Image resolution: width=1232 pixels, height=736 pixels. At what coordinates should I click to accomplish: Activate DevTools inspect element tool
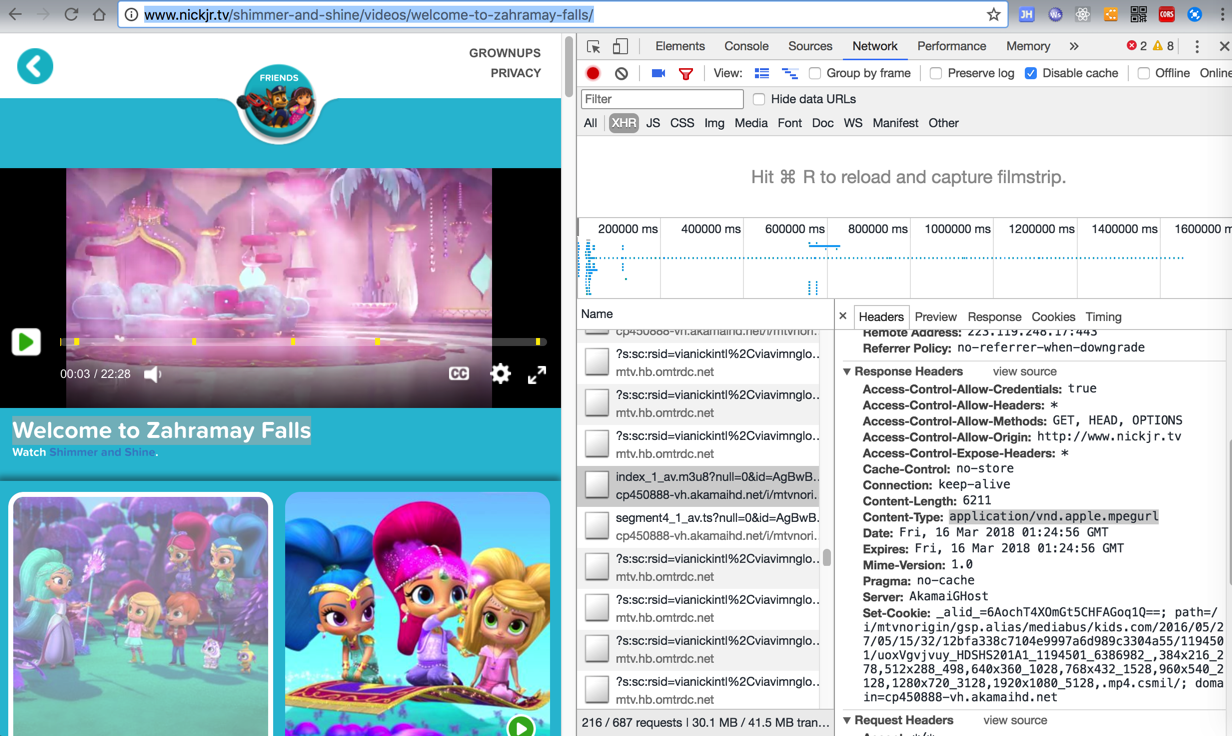(593, 47)
